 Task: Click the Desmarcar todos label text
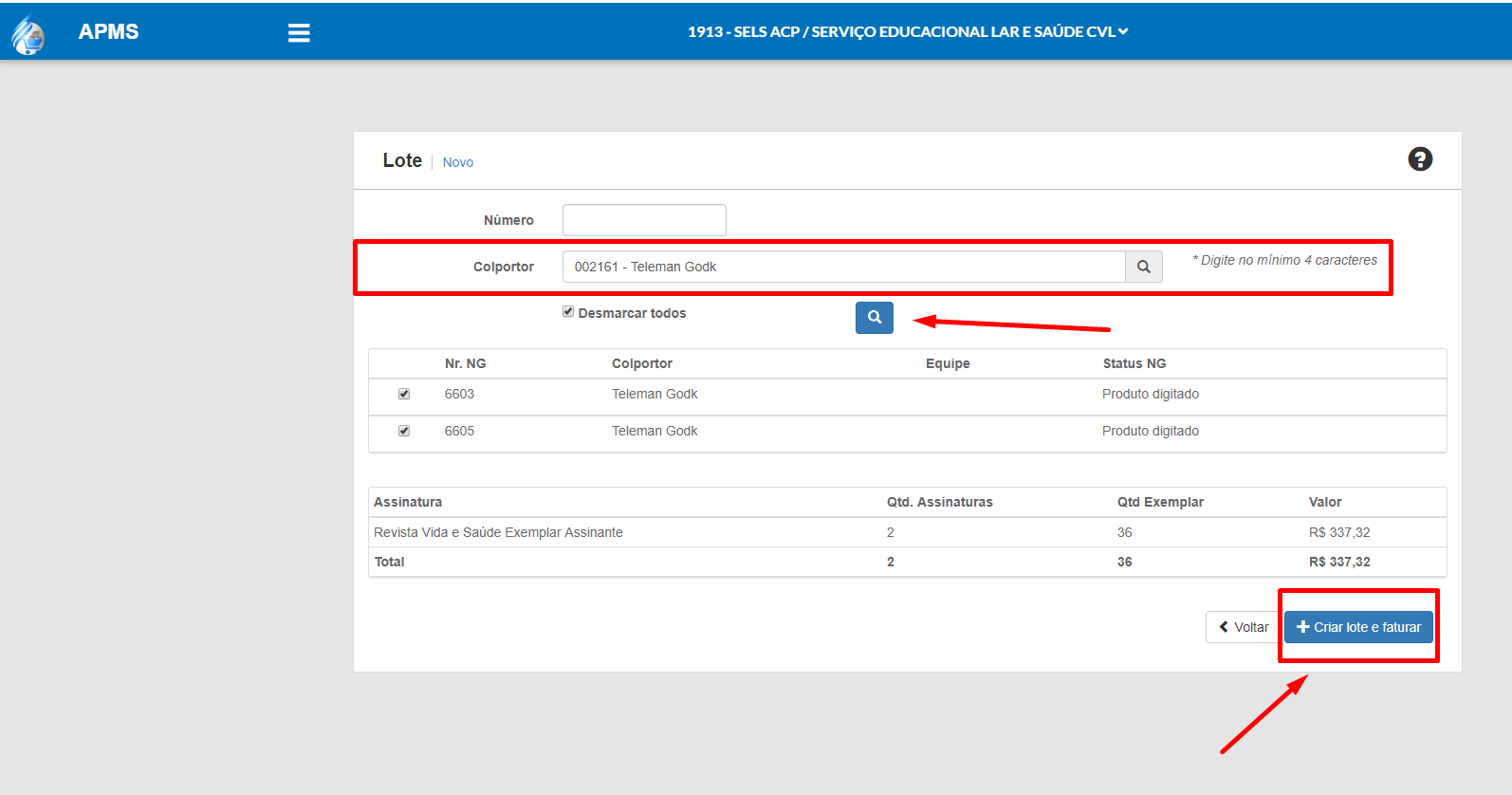[x=632, y=313]
